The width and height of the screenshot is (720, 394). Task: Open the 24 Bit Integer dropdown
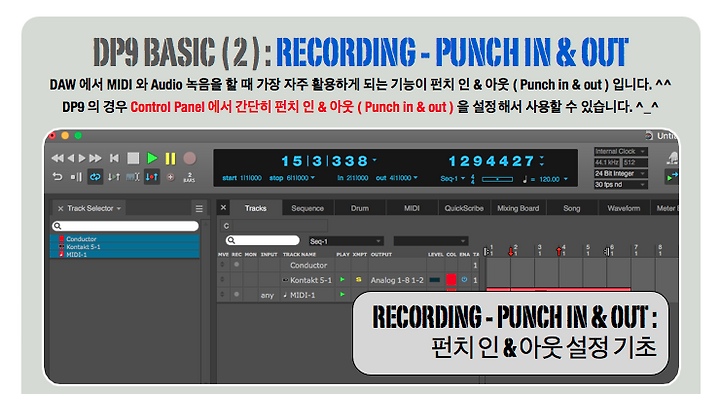pyautogui.click(x=620, y=174)
